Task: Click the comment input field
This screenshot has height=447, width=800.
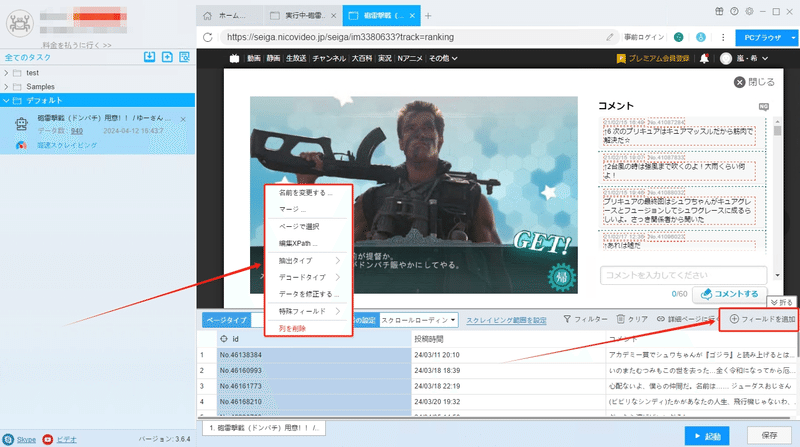Action: 683,275
